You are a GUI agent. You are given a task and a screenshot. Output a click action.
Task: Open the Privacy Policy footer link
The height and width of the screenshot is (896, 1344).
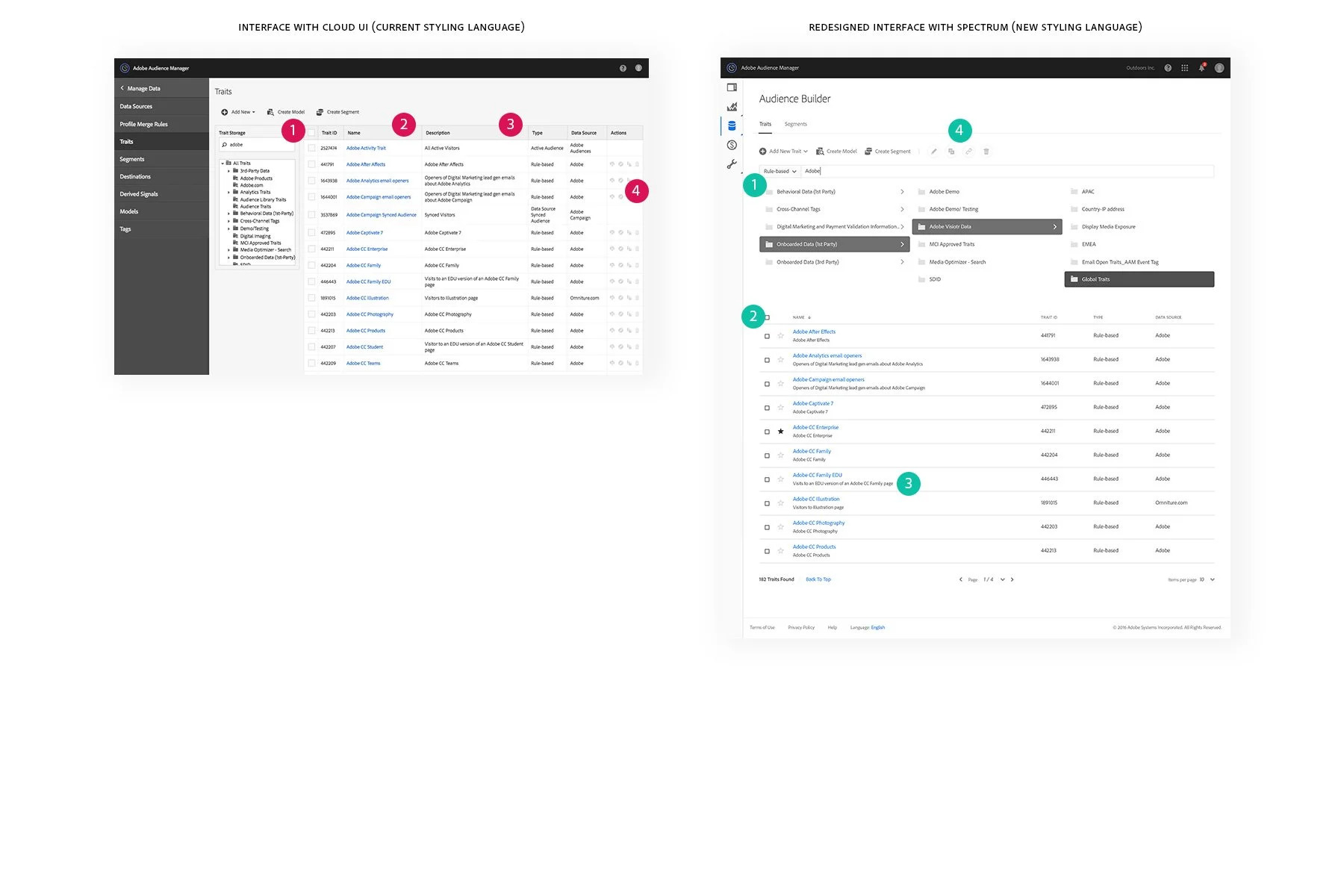(801, 628)
